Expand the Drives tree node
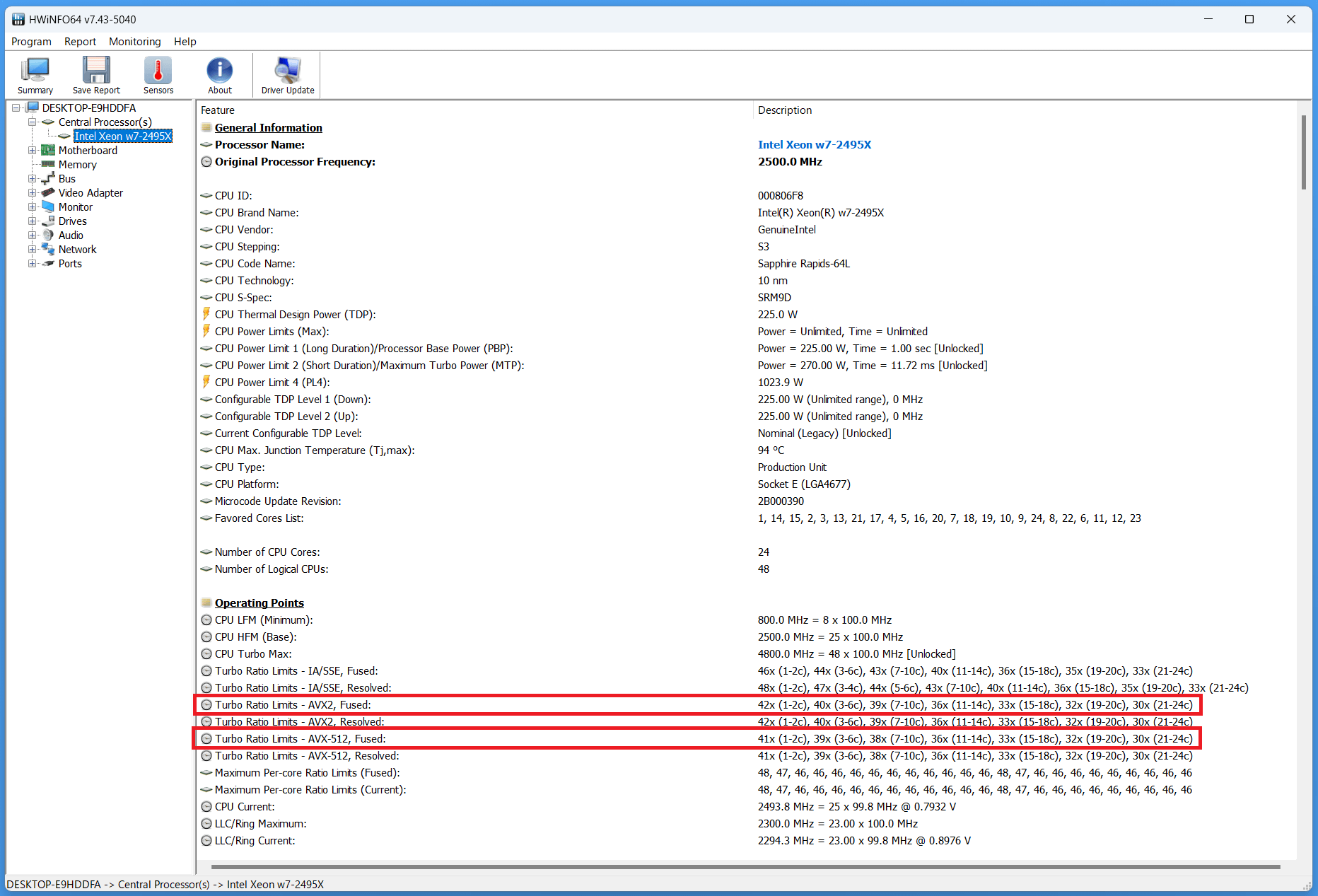Viewport: 1318px width, 896px height. click(x=32, y=221)
